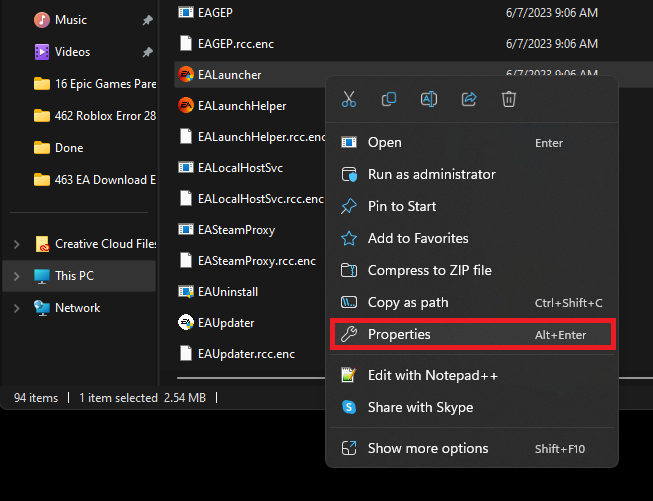This screenshot has height=501, width=653.
Task: Click the Notepad++ icon in context menu
Action: click(x=349, y=375)
